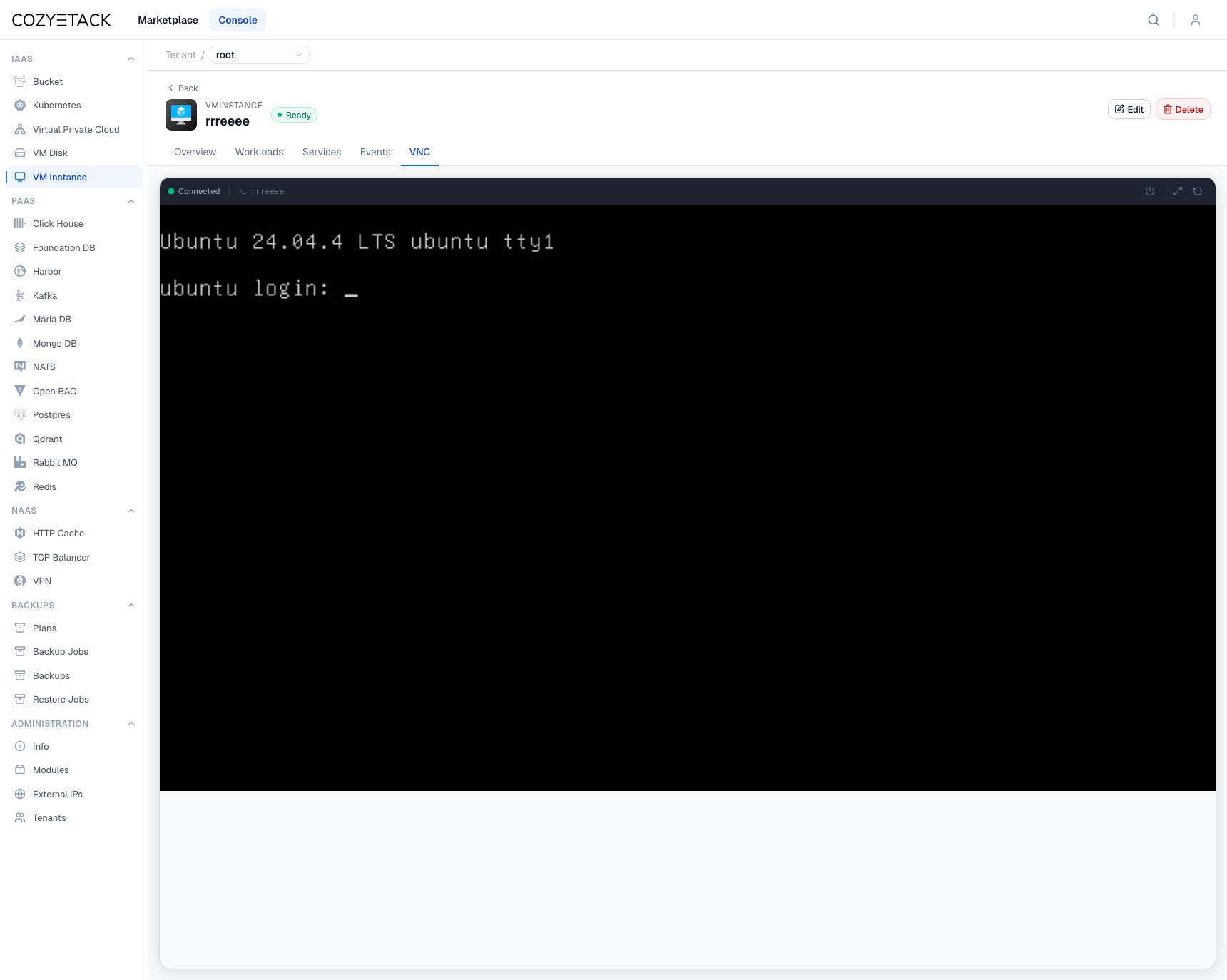Reconnect VNC with the refresh icon
The height and width of the screenshot is (980, 1227).
point(1198,191)
